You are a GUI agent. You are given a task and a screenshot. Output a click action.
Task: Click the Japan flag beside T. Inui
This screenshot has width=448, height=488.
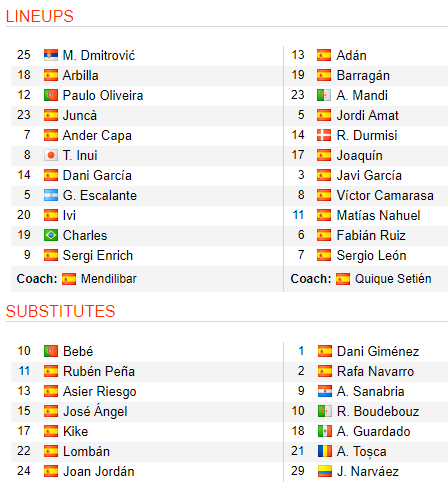(x=51, y=155)
